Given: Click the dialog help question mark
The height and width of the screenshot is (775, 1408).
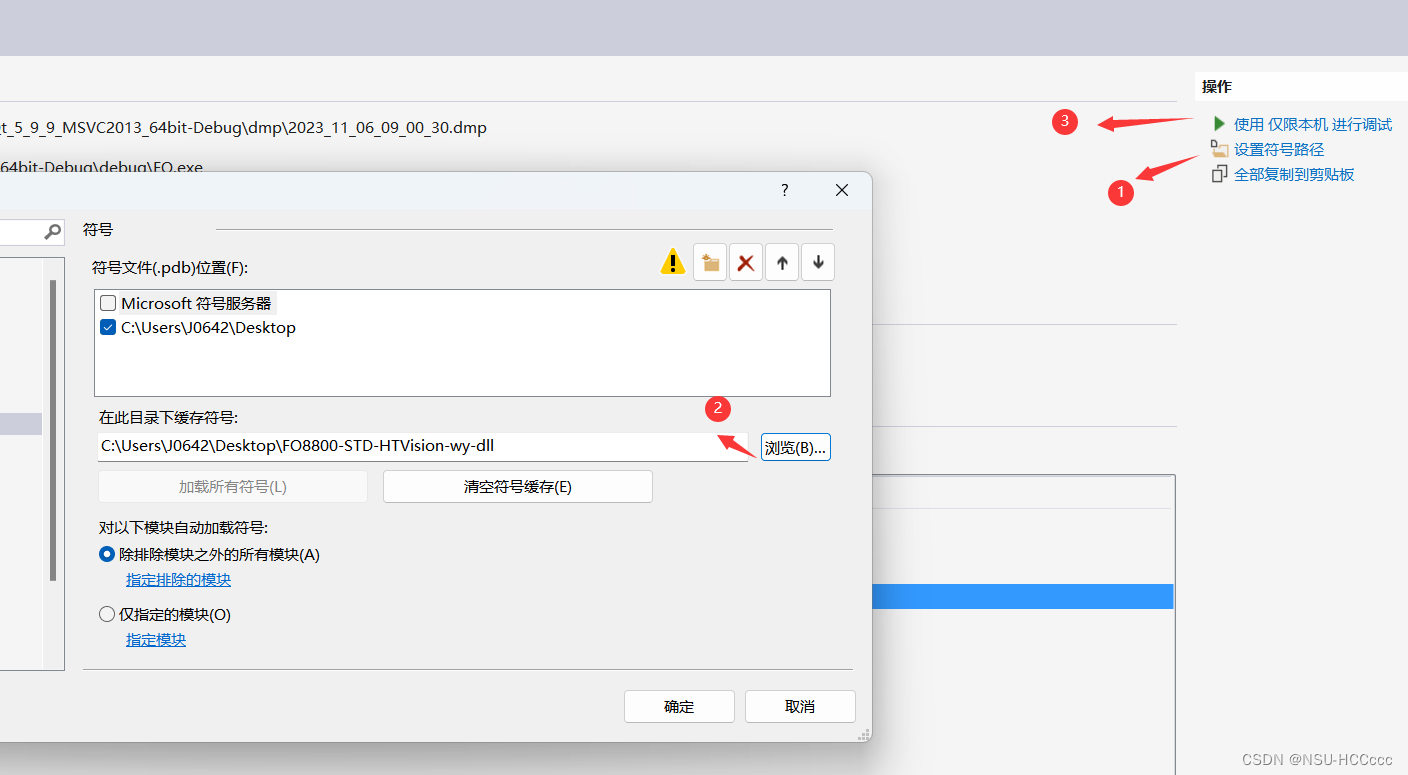Looking at the screenshot, I should [784, 190].
